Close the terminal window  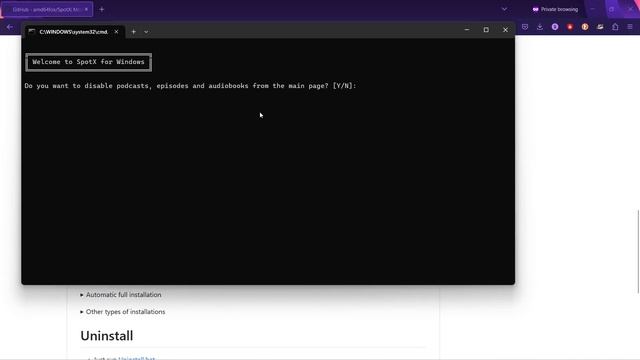coord(505,30)
